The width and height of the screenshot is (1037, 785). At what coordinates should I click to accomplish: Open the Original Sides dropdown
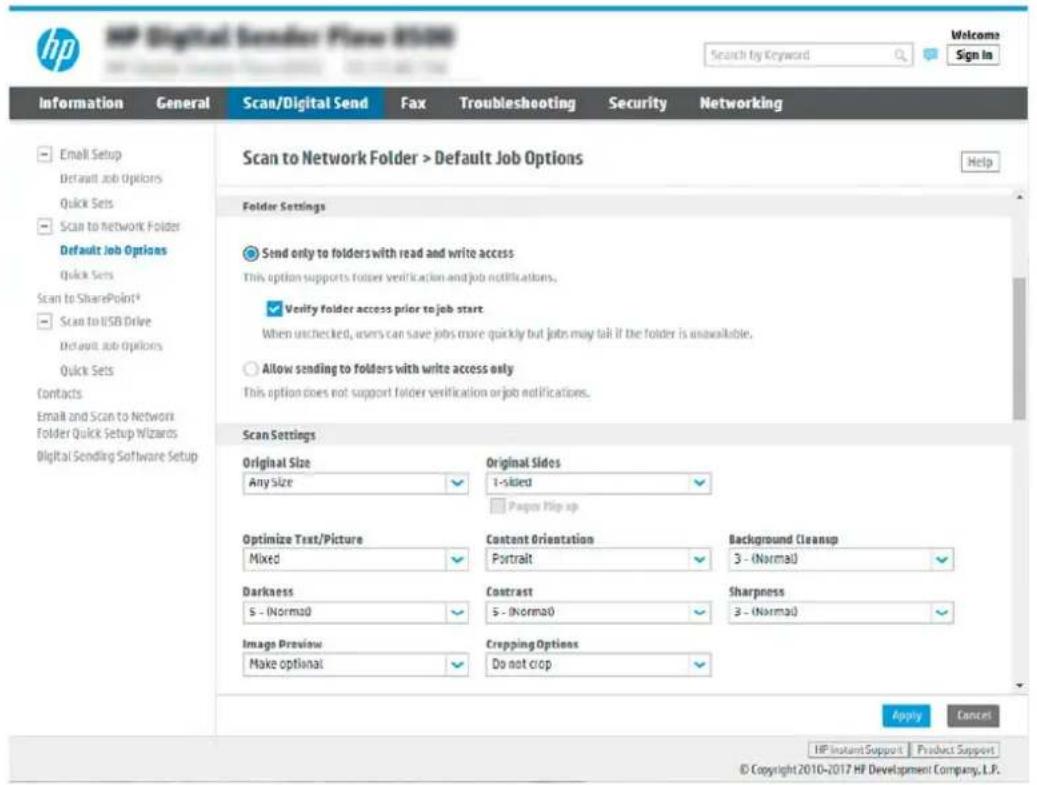click(598, 483)
